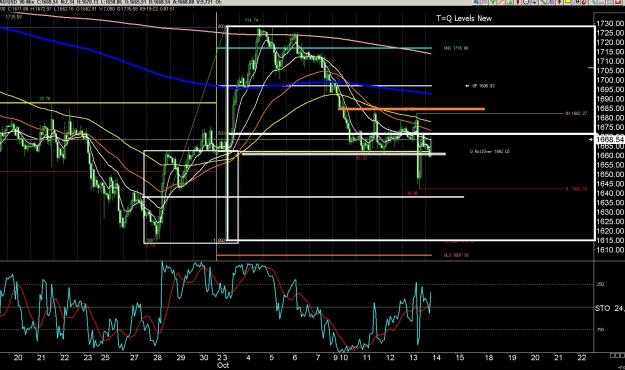The width and height of the screenshot is (625, 370).
Task: Select the 1685.00 price axis label
Action: 610,108
